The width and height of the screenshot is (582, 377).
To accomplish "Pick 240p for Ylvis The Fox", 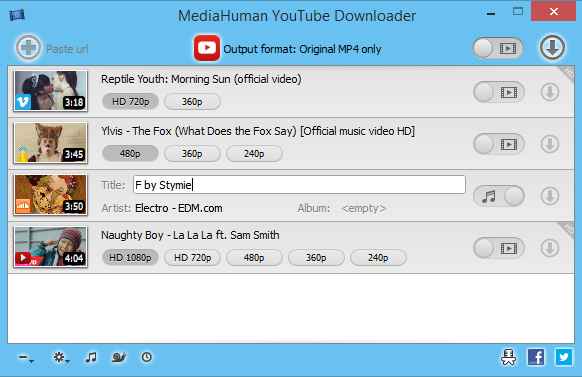I will [x=254, y=154].
